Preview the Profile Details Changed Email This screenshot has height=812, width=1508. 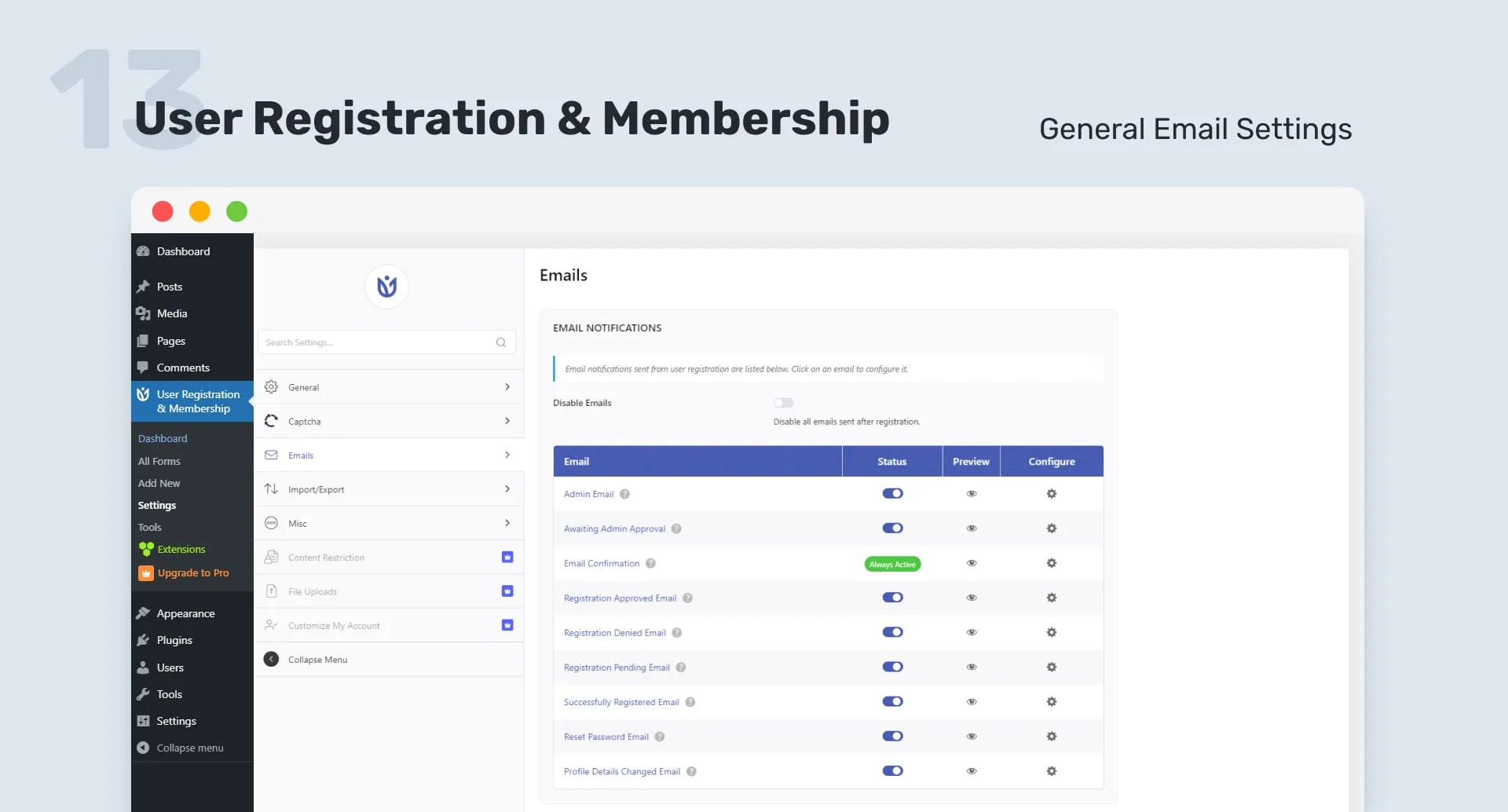click(972, 771)
